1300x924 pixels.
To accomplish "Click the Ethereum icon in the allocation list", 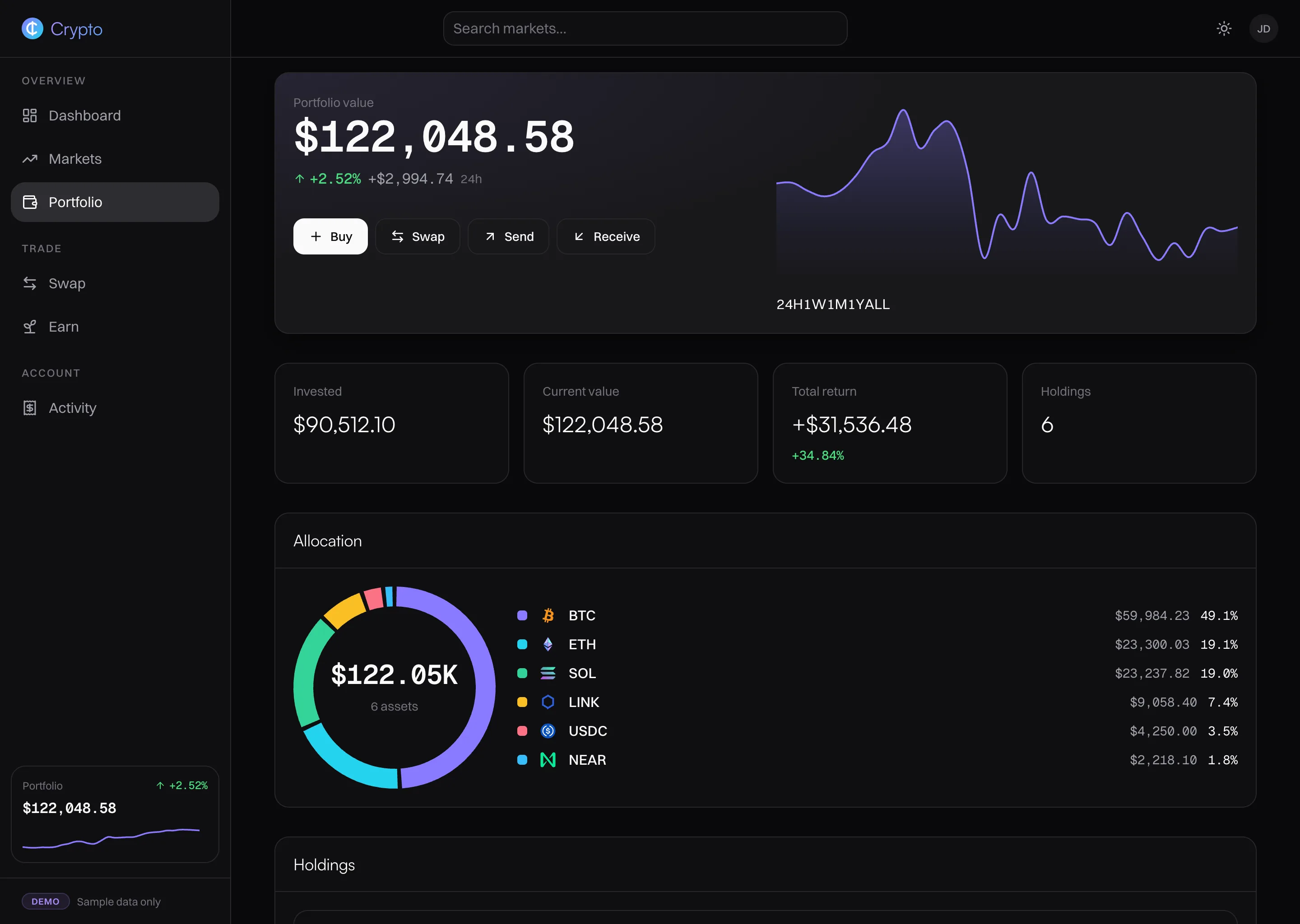I will (x=548, y=644).
